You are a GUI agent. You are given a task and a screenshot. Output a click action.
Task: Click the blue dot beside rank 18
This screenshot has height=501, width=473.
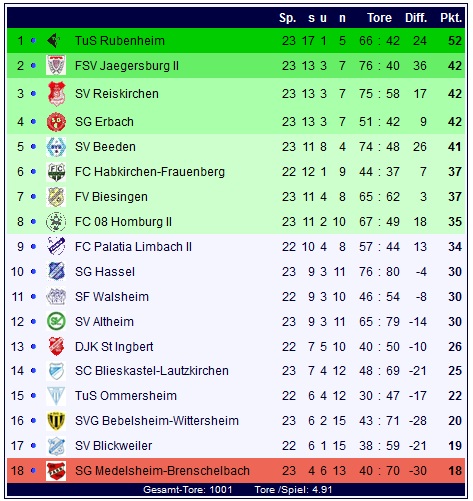point(33,471)
